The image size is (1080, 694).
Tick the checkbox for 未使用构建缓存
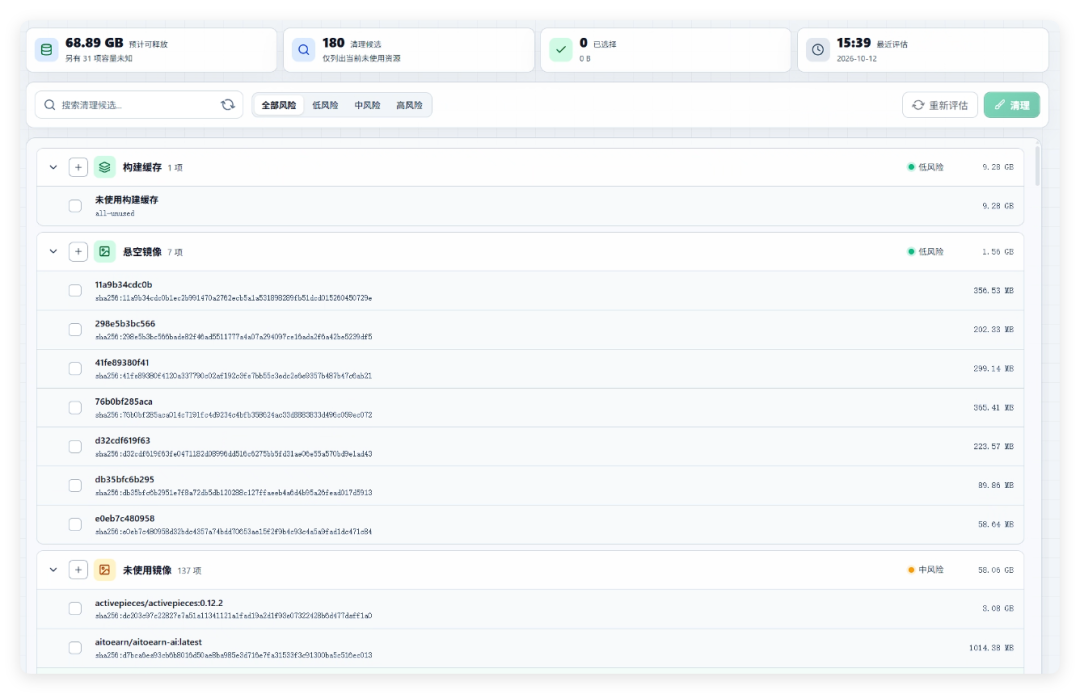(75, 206)
